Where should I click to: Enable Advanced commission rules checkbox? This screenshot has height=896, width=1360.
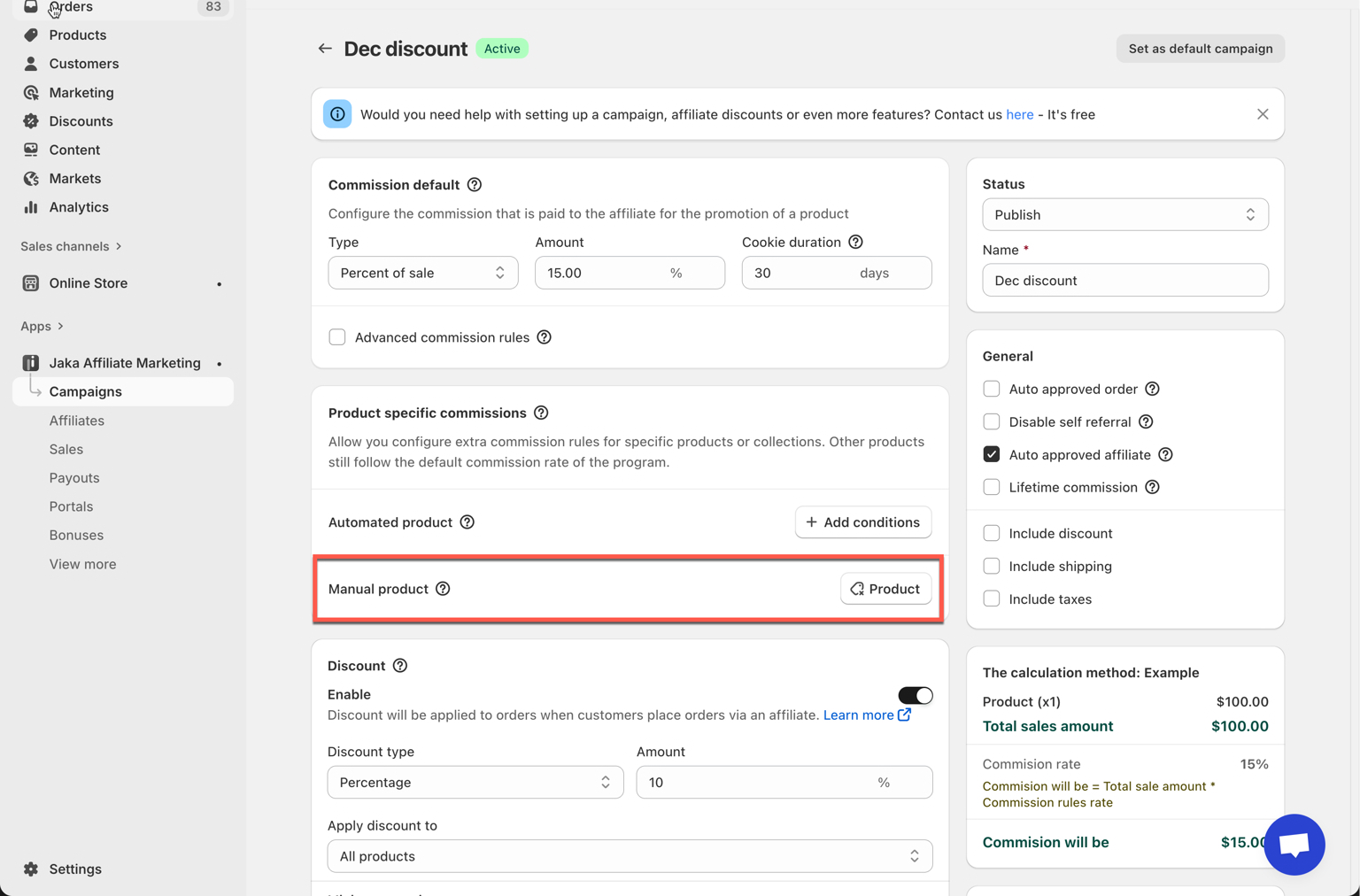[337, 337]
